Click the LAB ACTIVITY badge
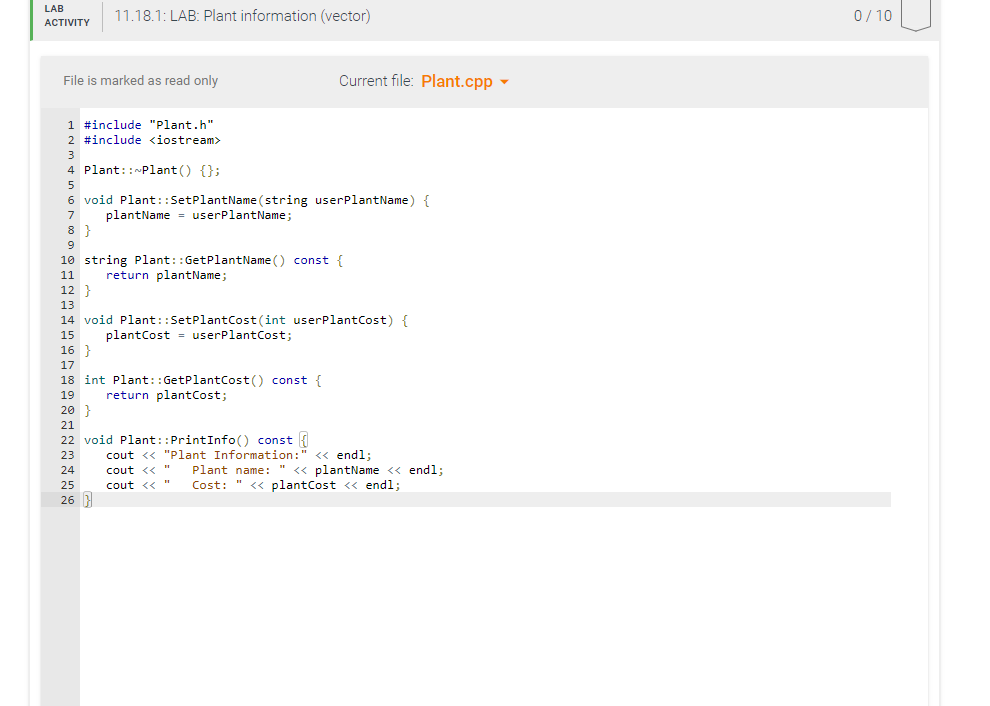Viewport: 990px width, 706px height. (x=65, y=15)
